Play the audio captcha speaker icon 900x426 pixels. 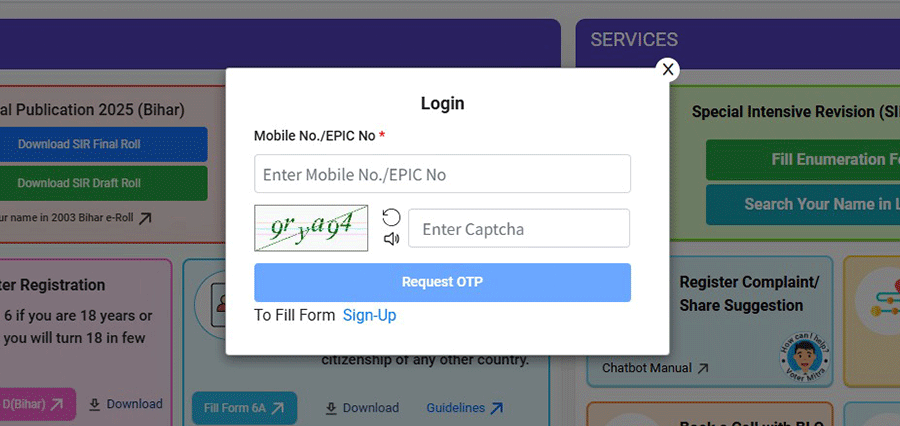coord(391,239)
